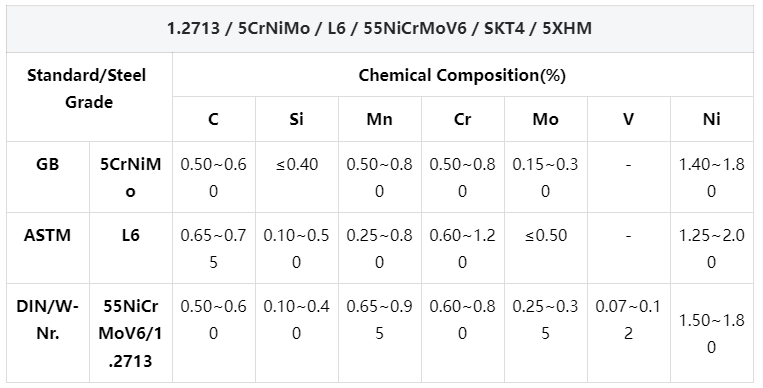
Task: Click the V column header
Action: [x=629, y=119]
